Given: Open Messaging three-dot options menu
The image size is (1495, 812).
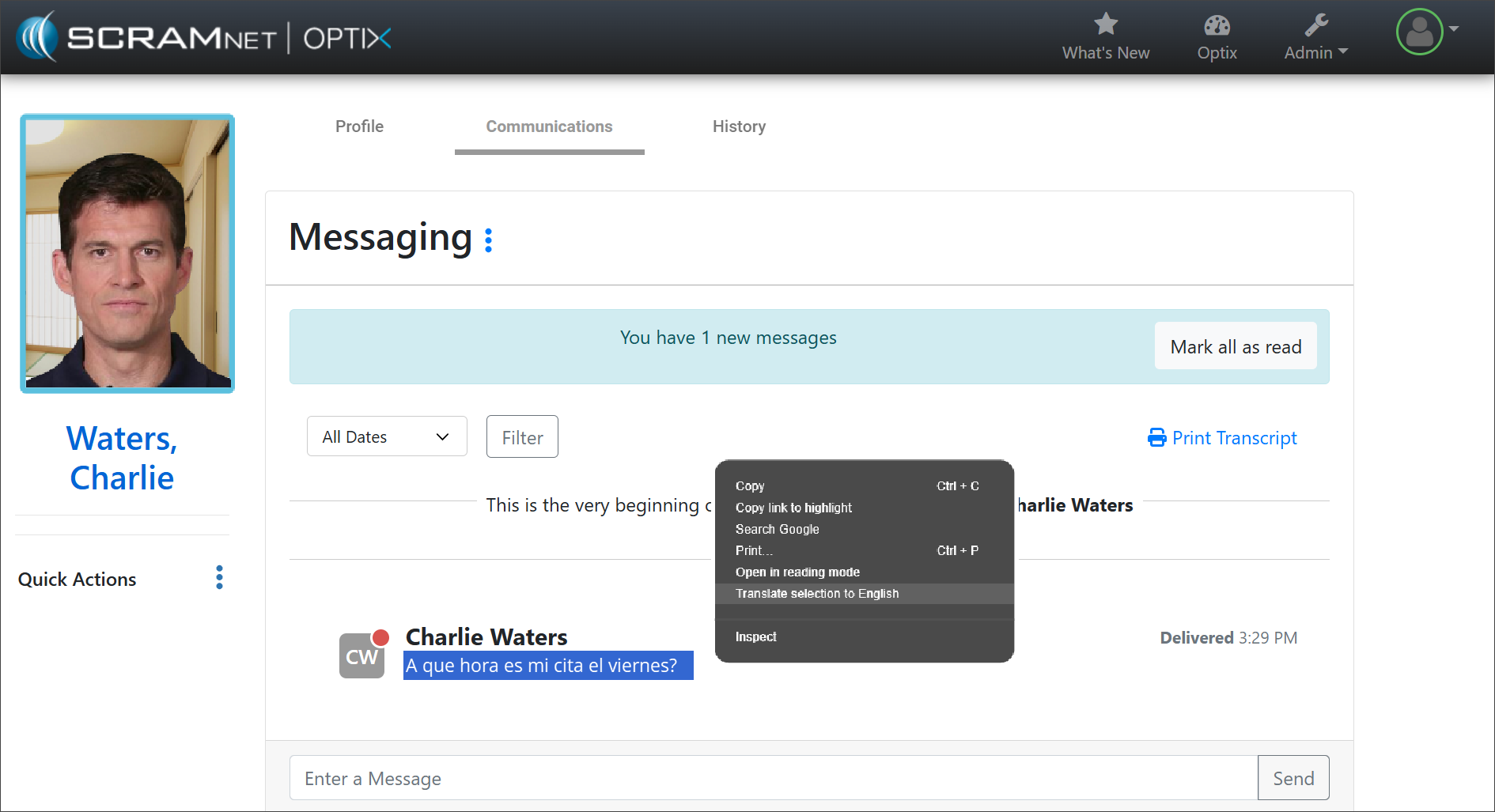Looking at the screenshot, I should pos(488,240).
